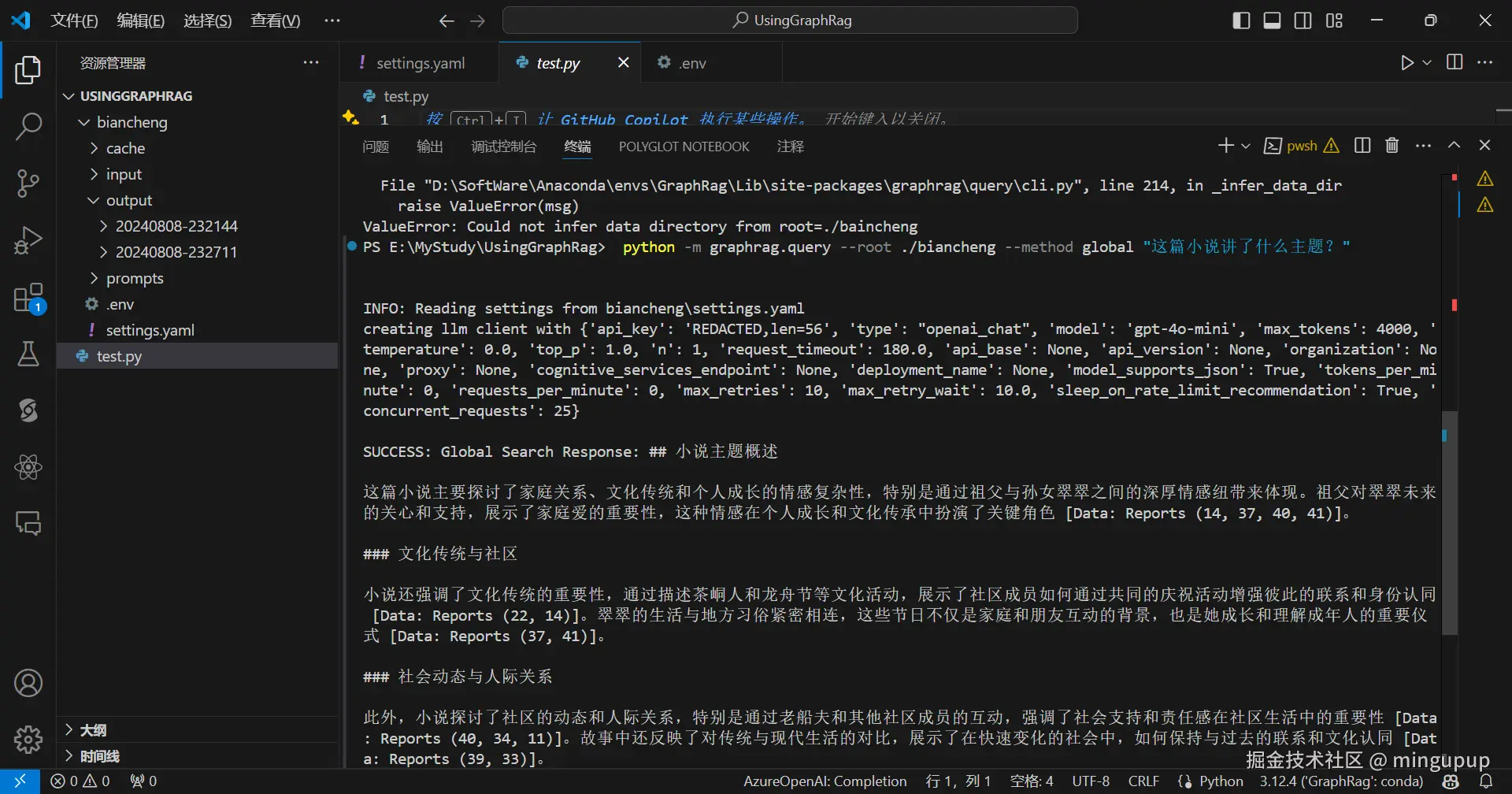The image size is (1512, 794).
Task: Split the terminal
Action: click(1362, 146)
